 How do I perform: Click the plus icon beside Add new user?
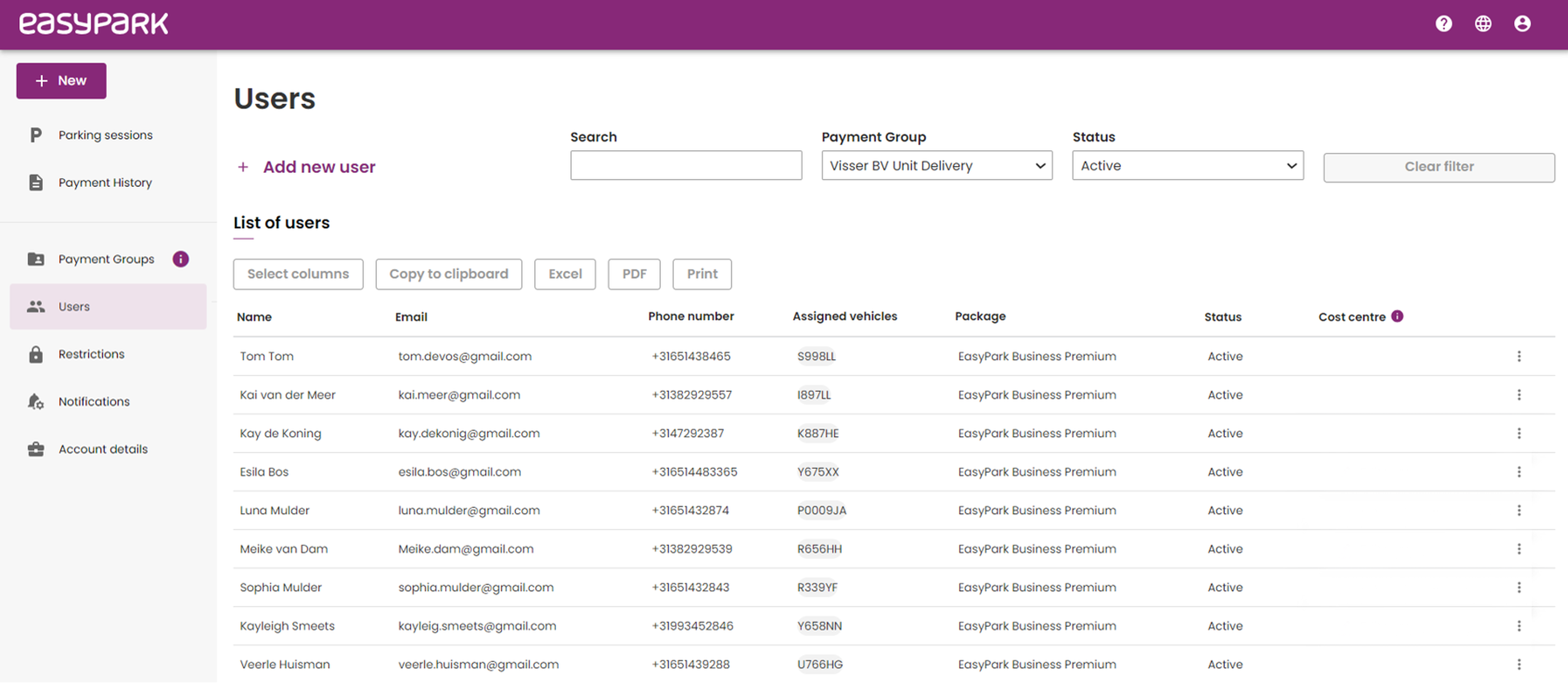[243, 166]
